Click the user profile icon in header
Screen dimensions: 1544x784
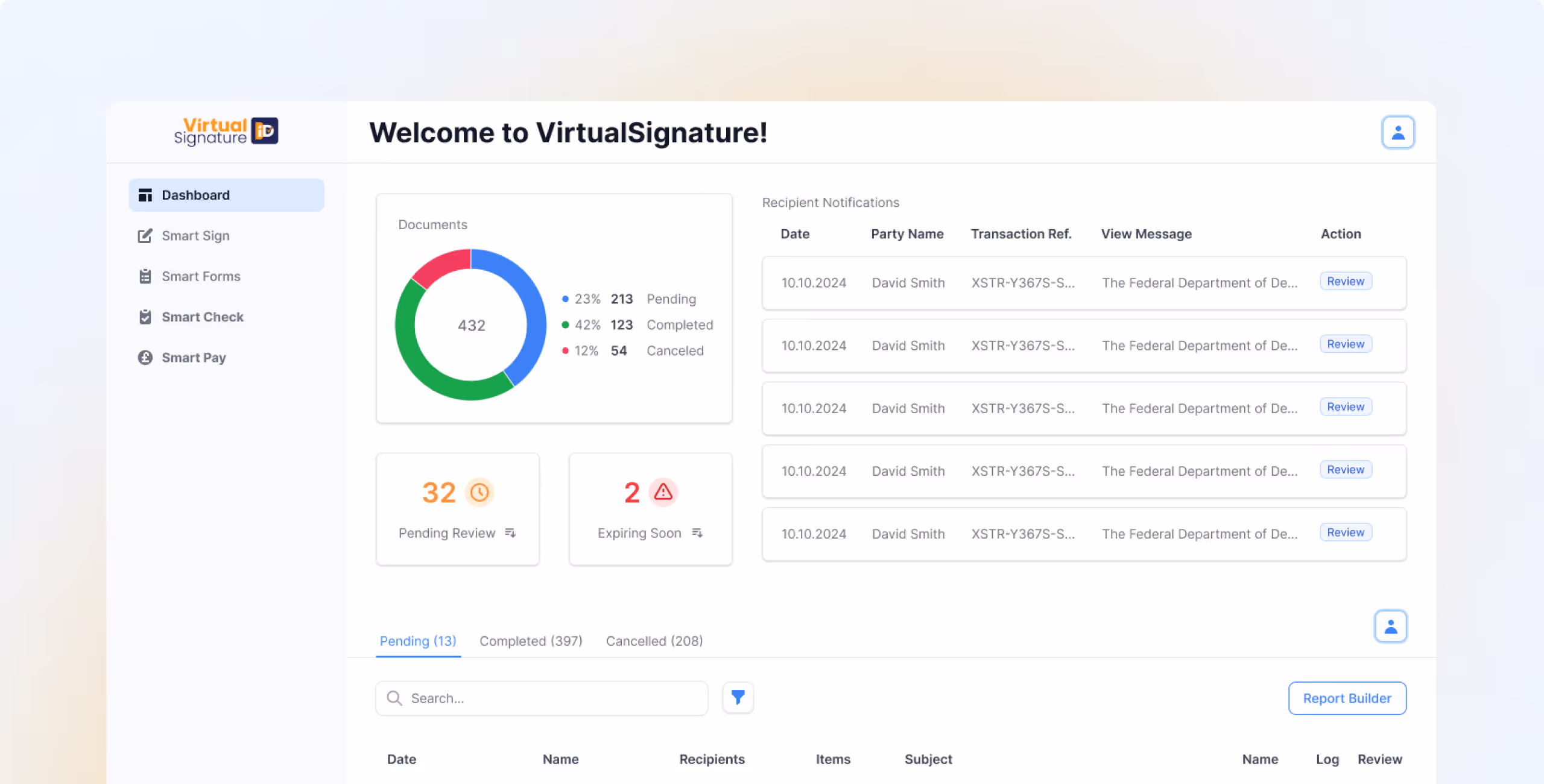tap(1398, 133)
